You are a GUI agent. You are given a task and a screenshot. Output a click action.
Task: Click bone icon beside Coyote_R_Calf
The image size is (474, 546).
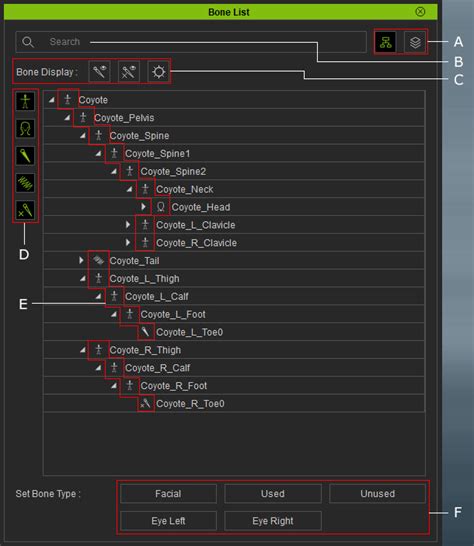coord(114,367)
